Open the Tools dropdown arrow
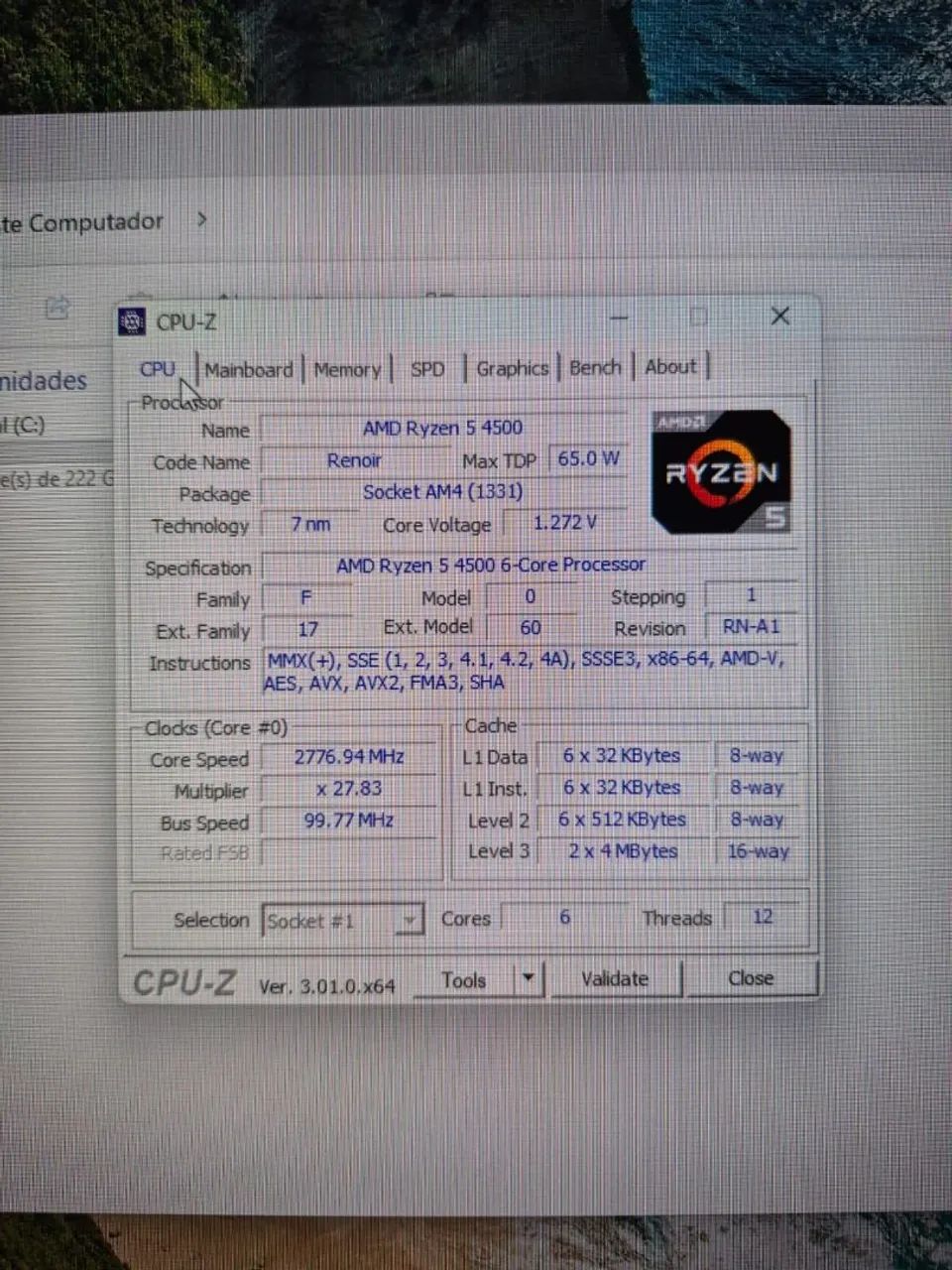The height and width of the screenshot is (1270, 952). pos(529,979)
